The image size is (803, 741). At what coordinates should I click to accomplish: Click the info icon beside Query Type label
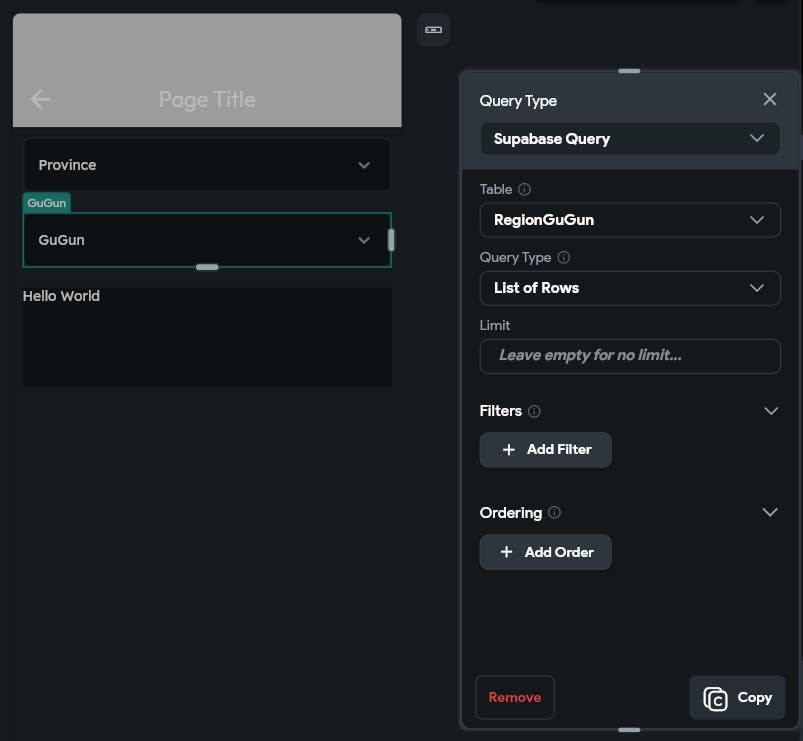563,258
